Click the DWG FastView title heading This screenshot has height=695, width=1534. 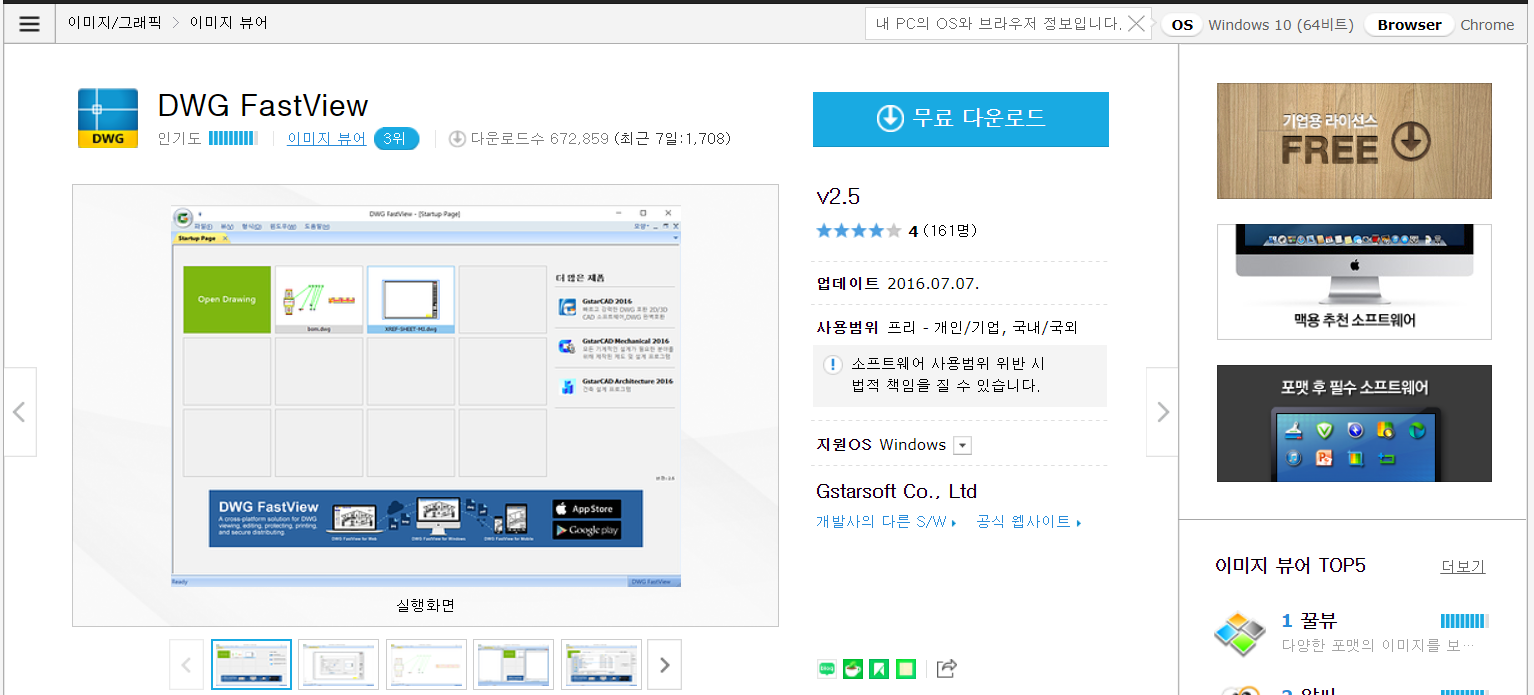pyautogui.click(x=263, y=105)
